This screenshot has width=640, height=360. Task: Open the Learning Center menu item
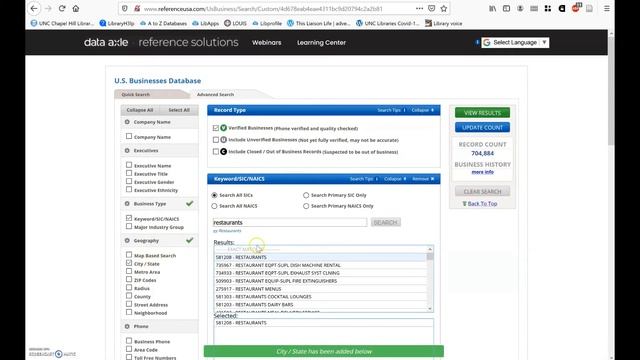coord(321,42)
